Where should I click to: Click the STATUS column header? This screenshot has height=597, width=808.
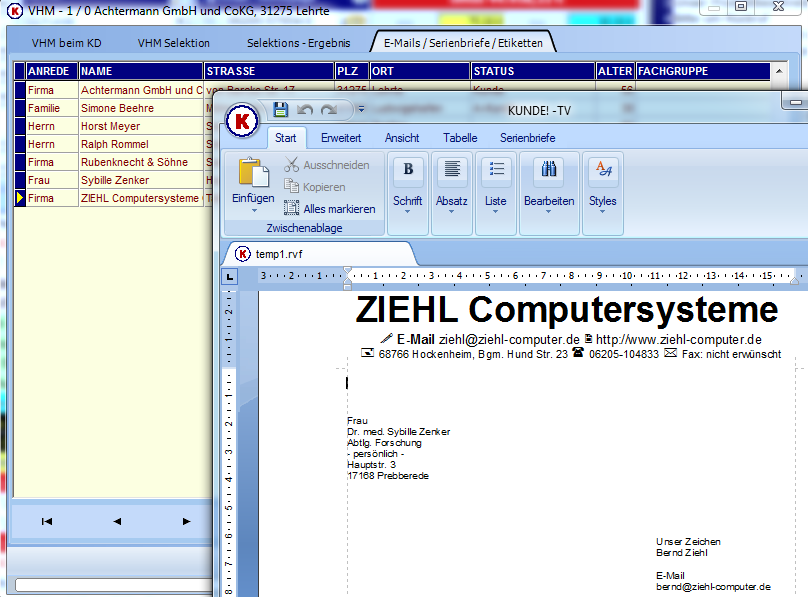tap(533, 71)
